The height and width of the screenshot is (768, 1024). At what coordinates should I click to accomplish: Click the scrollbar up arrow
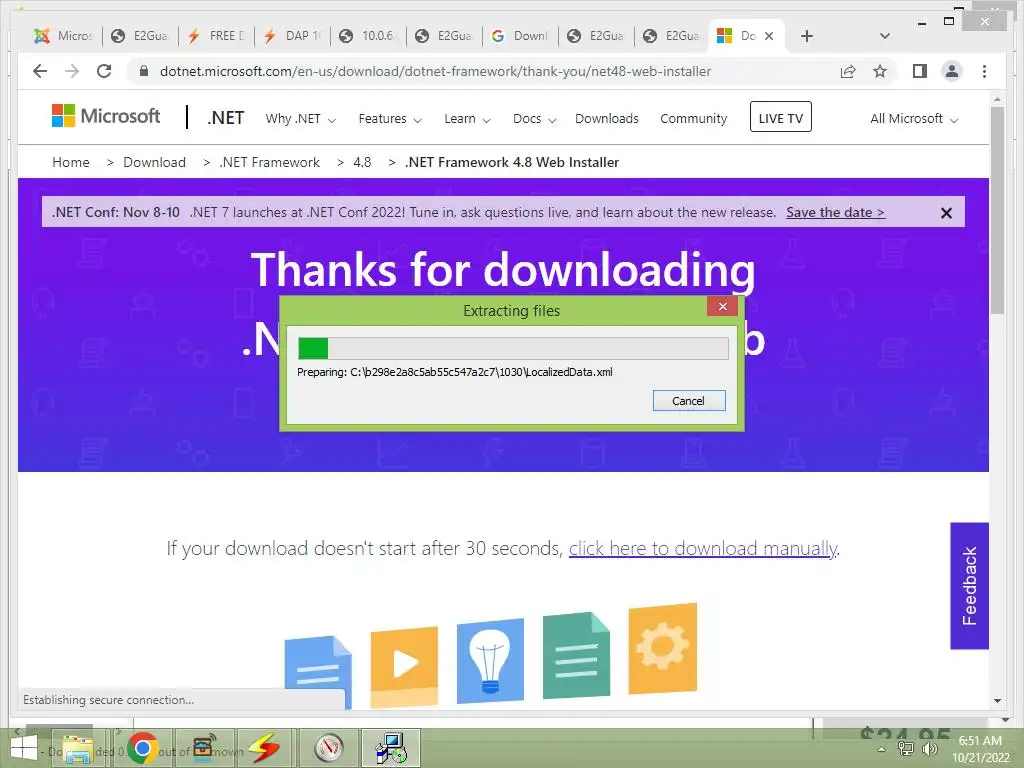pyautogui.click(x=997, y=99)
